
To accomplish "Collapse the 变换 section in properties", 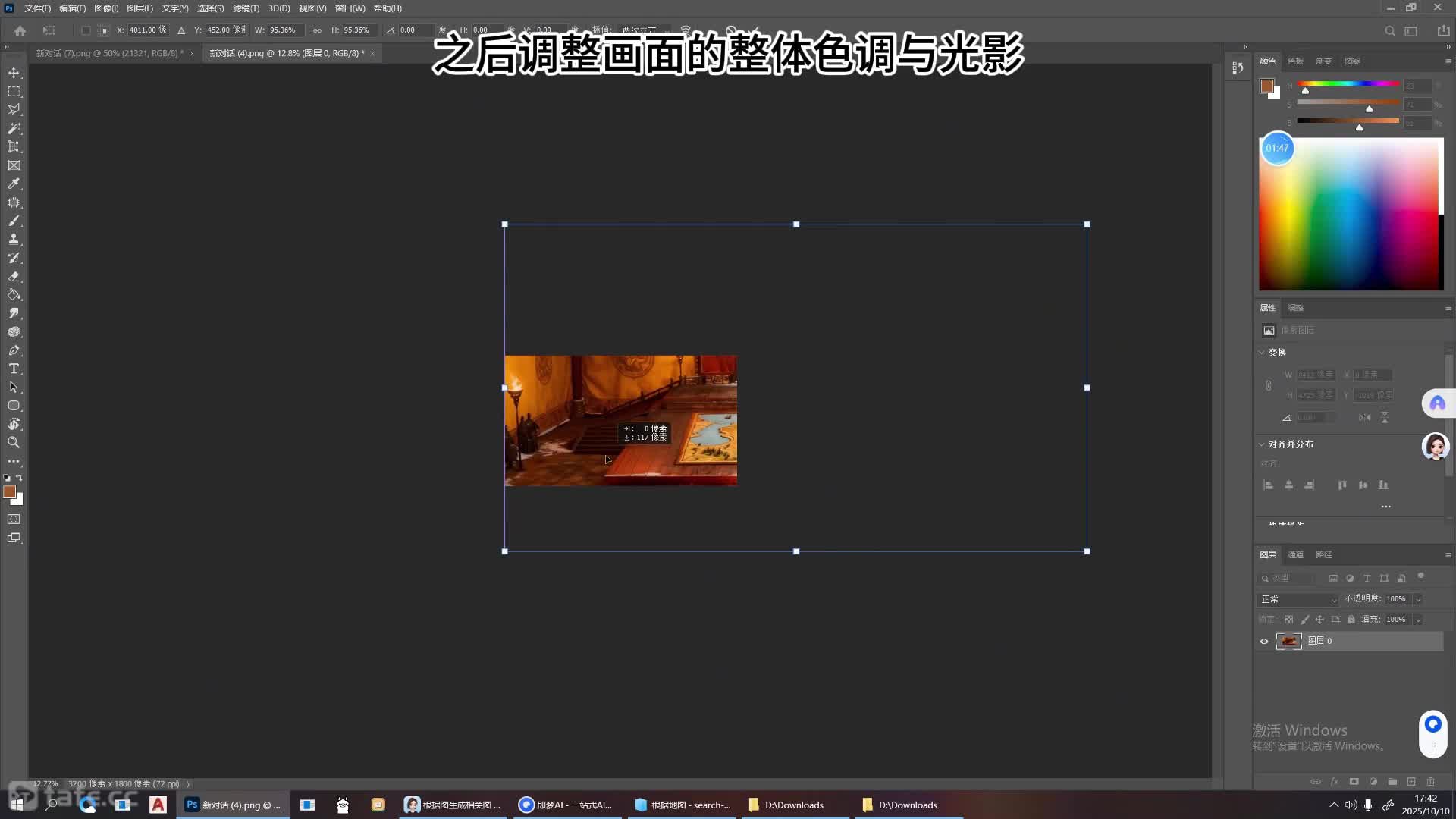I will 1262,353.
